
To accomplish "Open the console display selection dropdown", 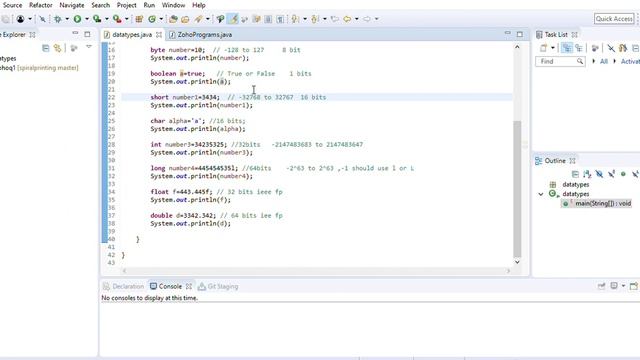I will pos(623,286).
